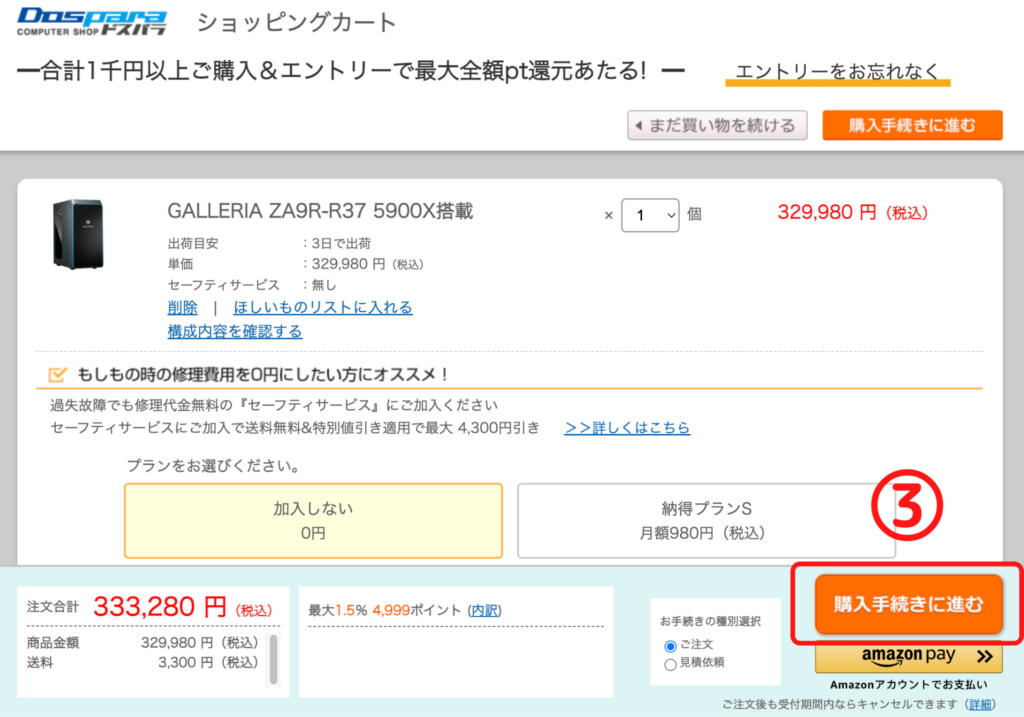The height and width of the screenshot is (717, 1024).
Task: Click the Amazon Pay button
Action: 908,657
